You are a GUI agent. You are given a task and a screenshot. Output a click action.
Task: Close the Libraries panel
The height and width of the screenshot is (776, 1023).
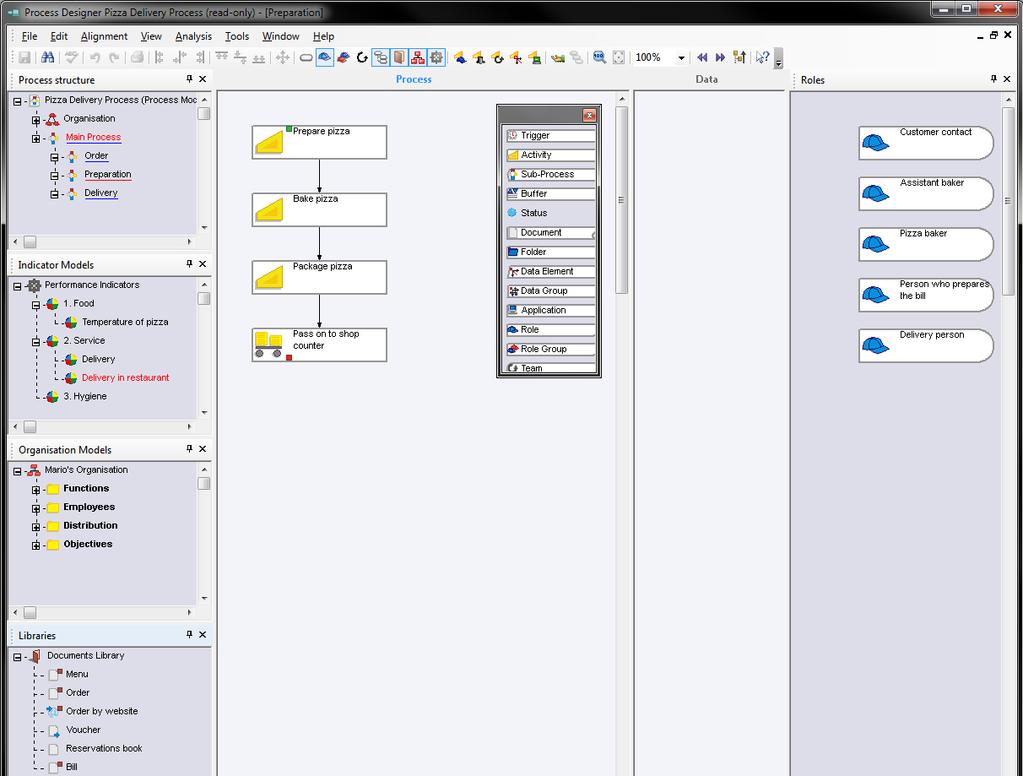(203, 634)
